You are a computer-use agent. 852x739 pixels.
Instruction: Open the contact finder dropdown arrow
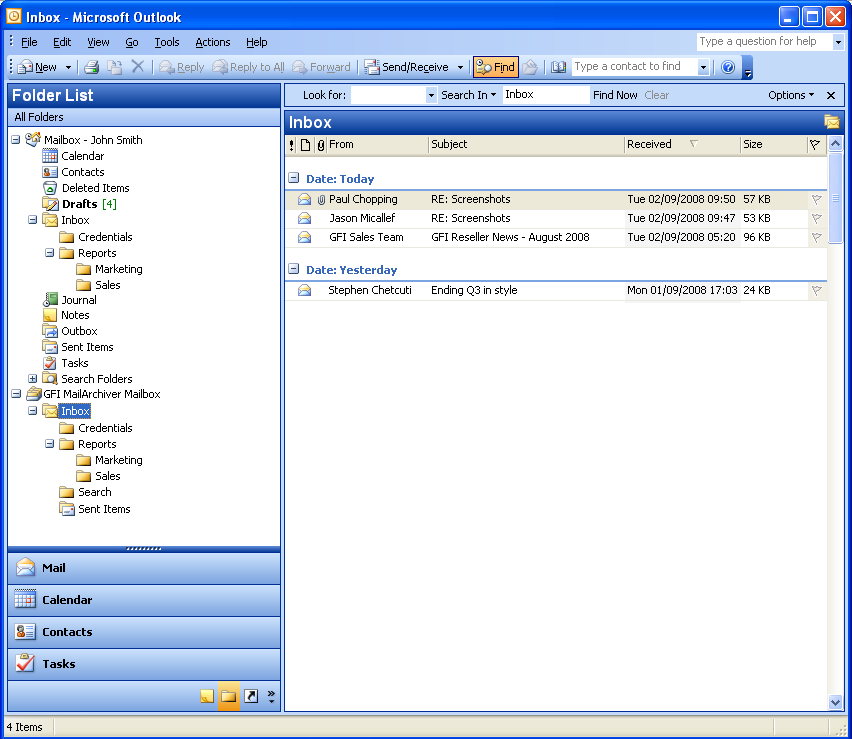click(704, 67)
